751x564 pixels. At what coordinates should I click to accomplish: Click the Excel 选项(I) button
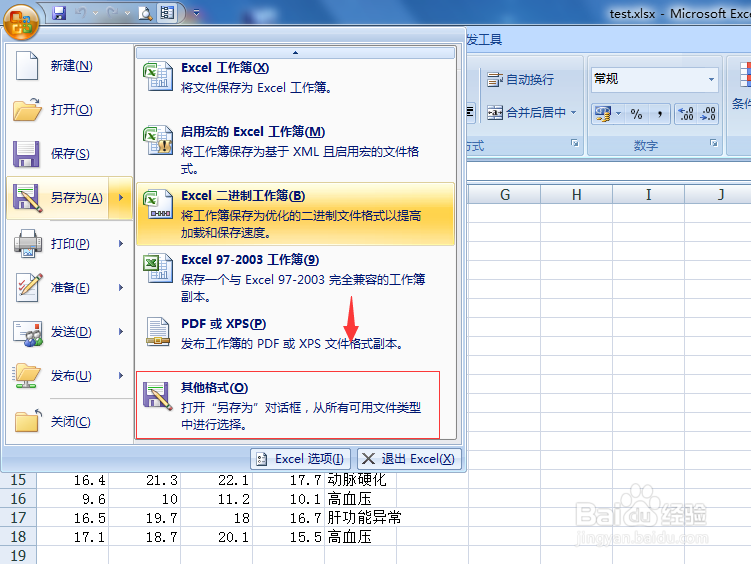pyautogui.click(x=300, y=459)
